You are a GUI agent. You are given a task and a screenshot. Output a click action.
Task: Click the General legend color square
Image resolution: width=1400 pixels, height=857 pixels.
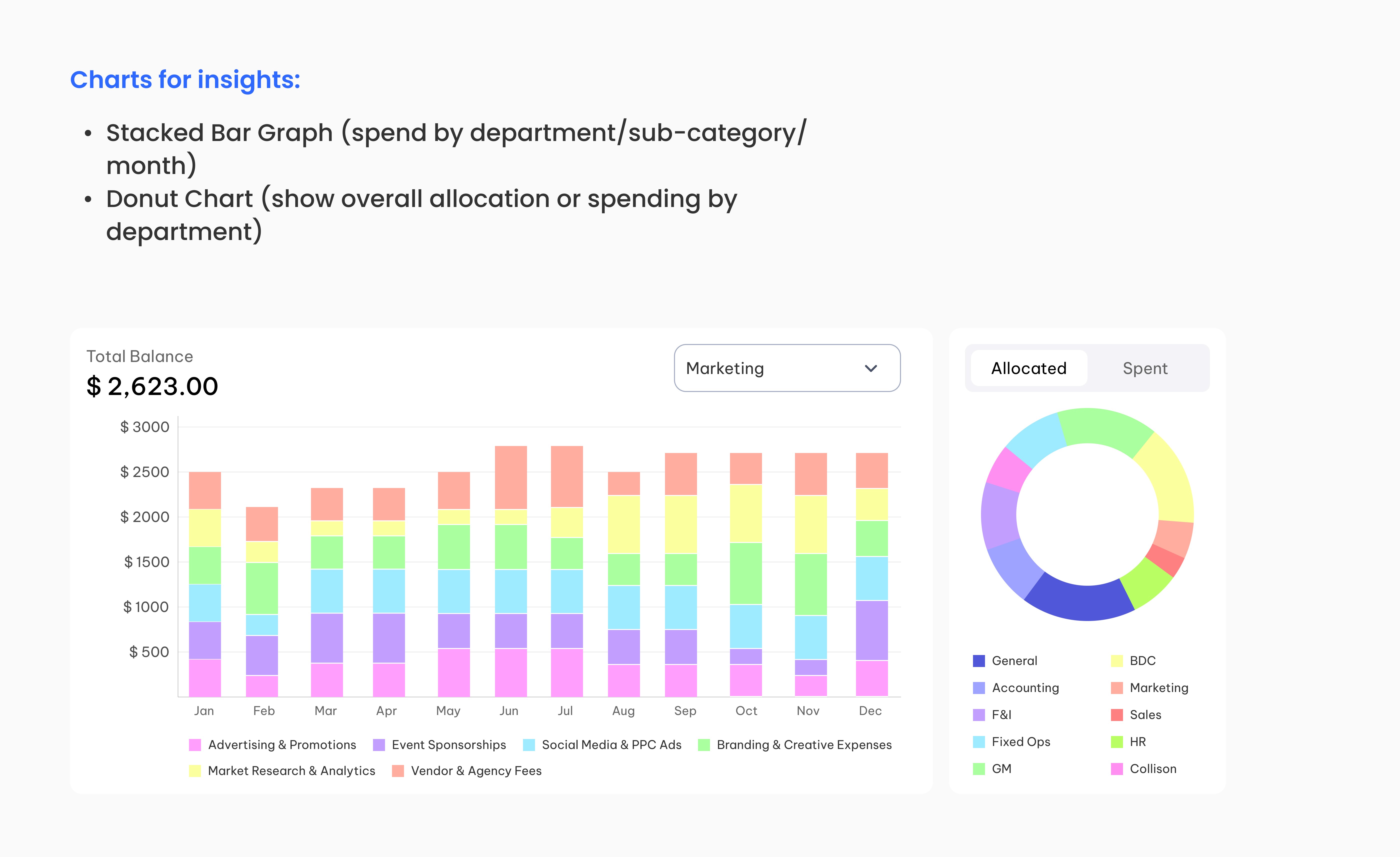pos(978,661)
